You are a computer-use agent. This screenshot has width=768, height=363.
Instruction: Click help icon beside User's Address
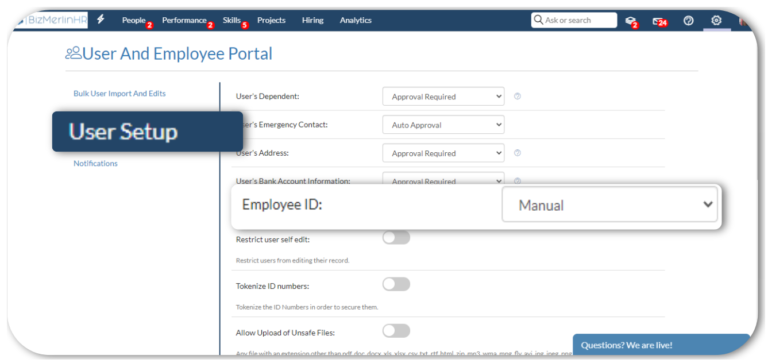(517, 153)
